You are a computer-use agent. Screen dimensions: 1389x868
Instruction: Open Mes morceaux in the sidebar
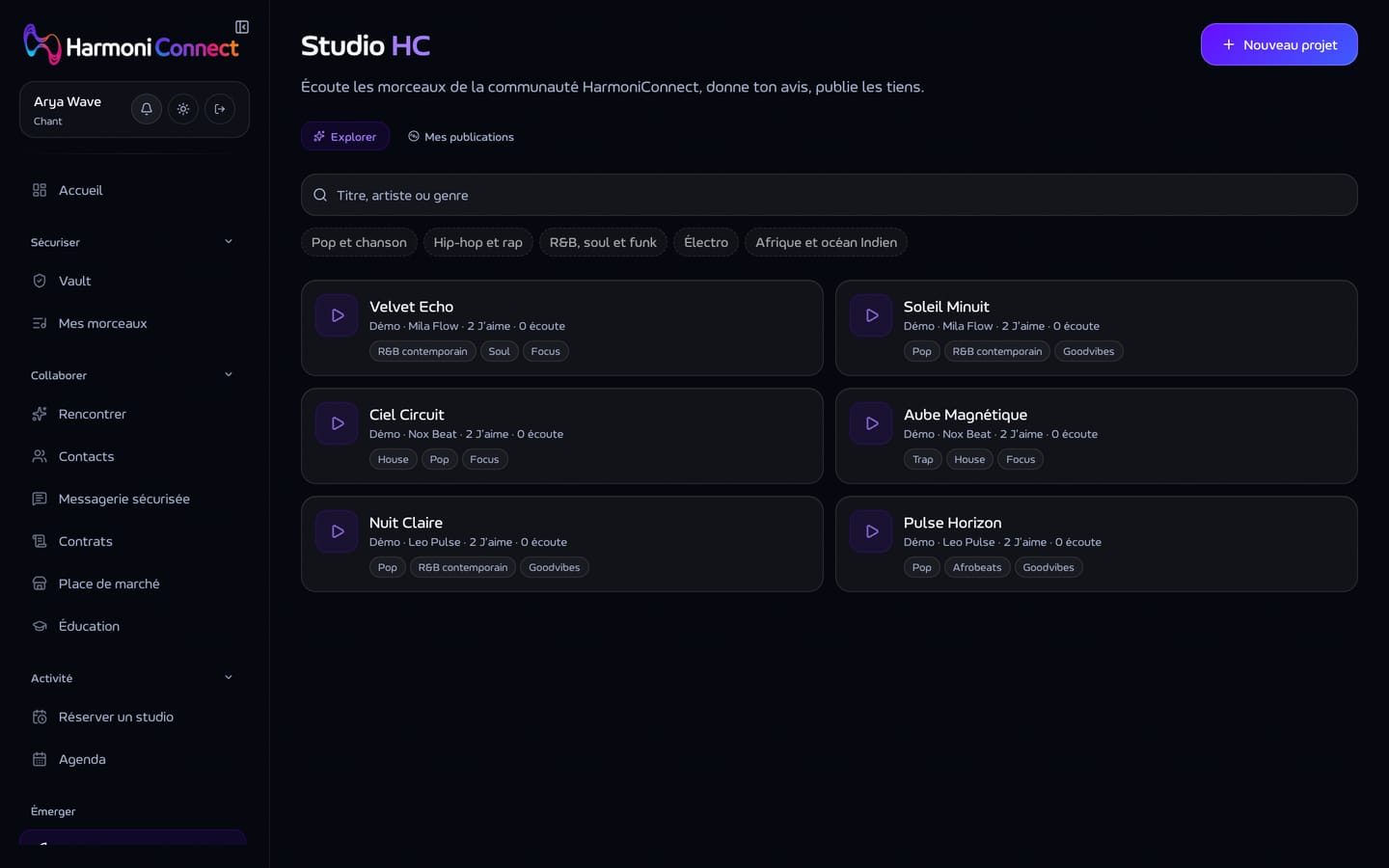pyautogui.click(x=134, y=323)
